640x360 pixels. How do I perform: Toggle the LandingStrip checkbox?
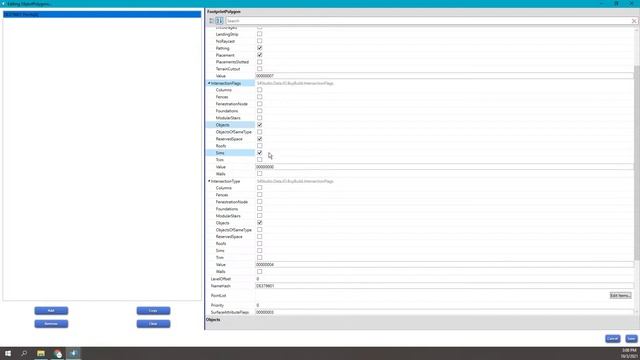click(260, 34)
